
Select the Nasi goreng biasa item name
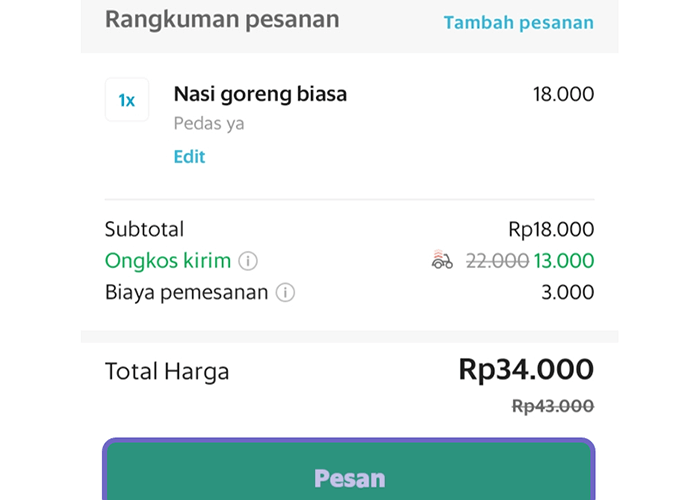260,94
